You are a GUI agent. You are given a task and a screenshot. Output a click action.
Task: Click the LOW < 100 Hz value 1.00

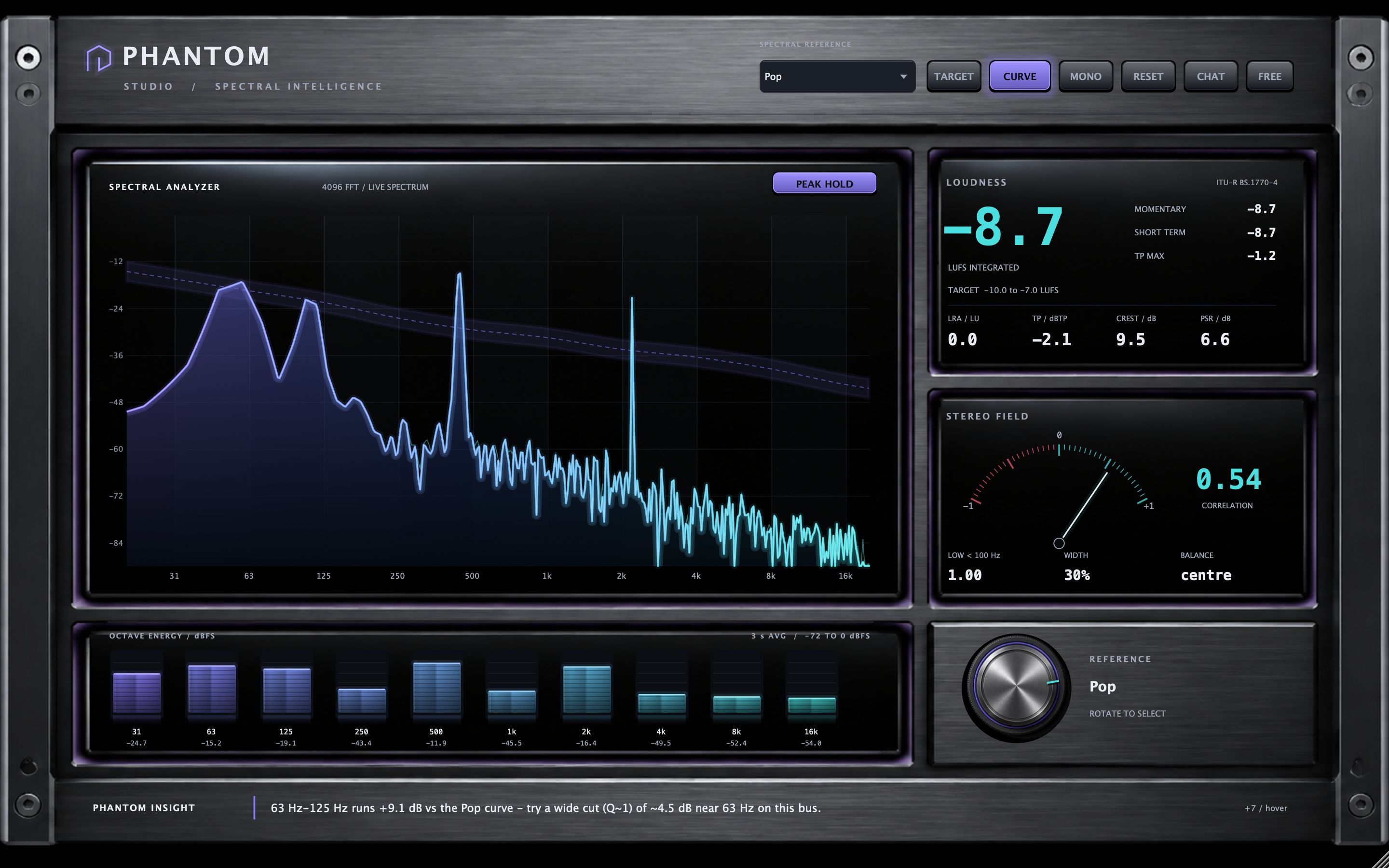(x=965, y=575)
